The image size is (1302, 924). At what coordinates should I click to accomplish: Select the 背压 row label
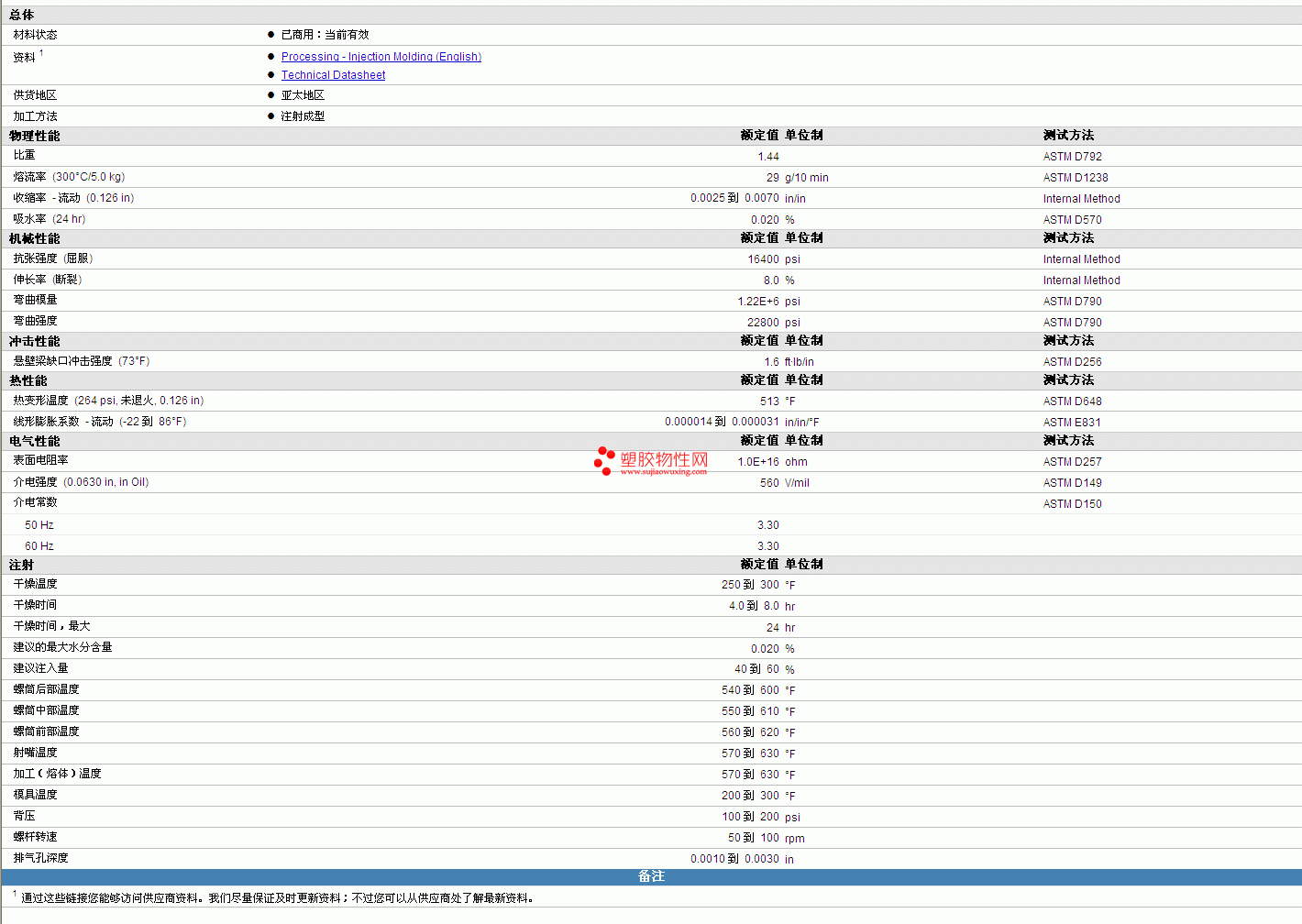click(24, 816)
